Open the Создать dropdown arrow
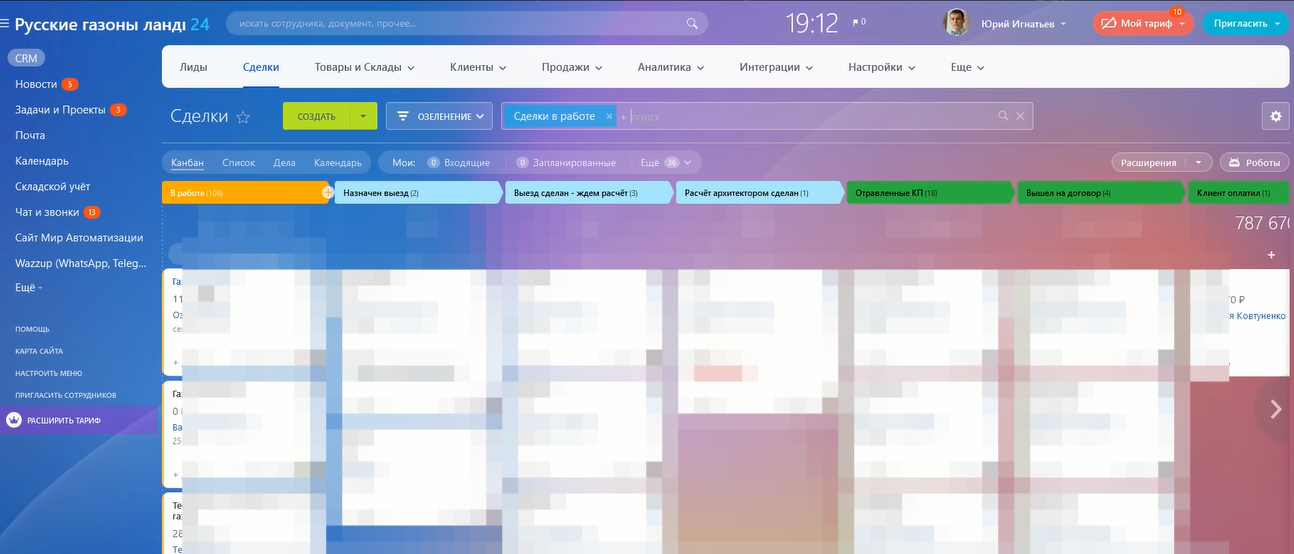Image resolution: width=1294 pixels, height=554 pixels. (363, 116)
